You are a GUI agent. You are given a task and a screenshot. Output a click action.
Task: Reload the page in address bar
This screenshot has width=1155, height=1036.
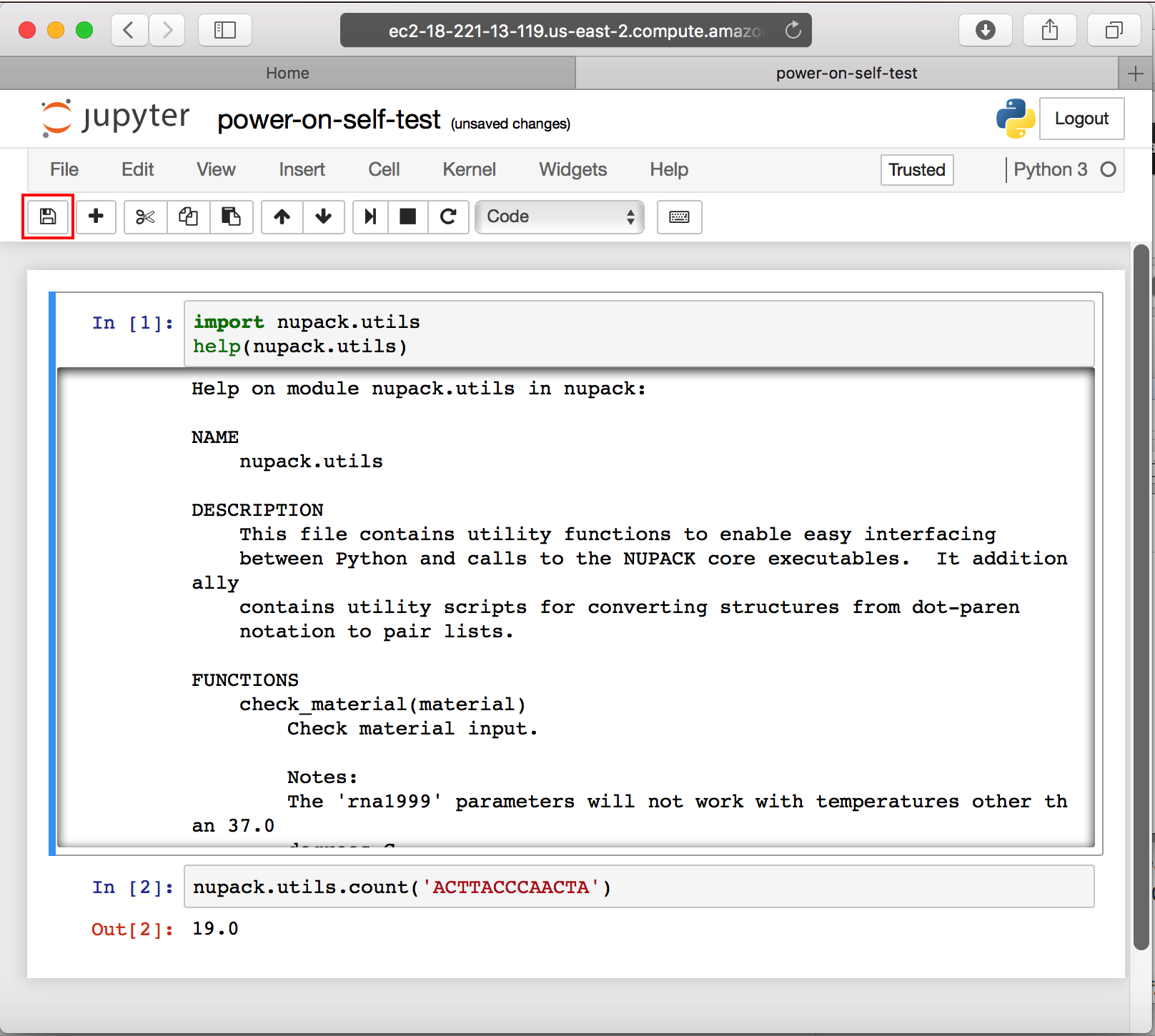coord(793,30)
